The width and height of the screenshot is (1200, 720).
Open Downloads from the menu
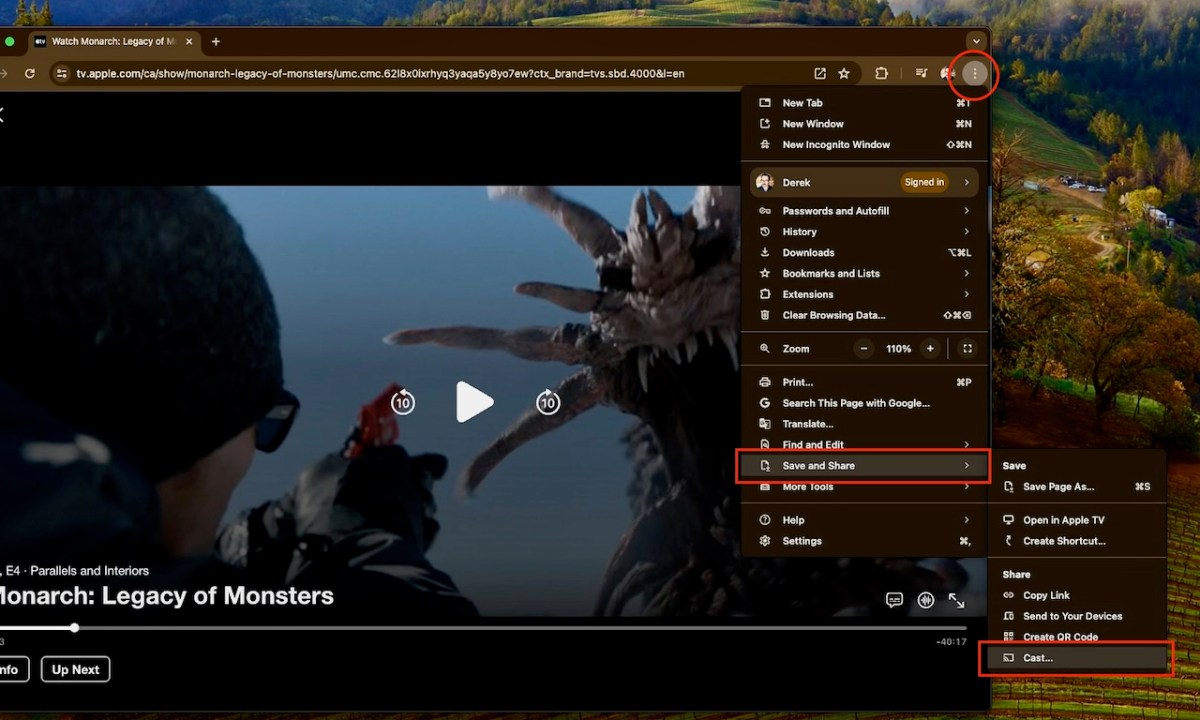[x=865, y=253]
